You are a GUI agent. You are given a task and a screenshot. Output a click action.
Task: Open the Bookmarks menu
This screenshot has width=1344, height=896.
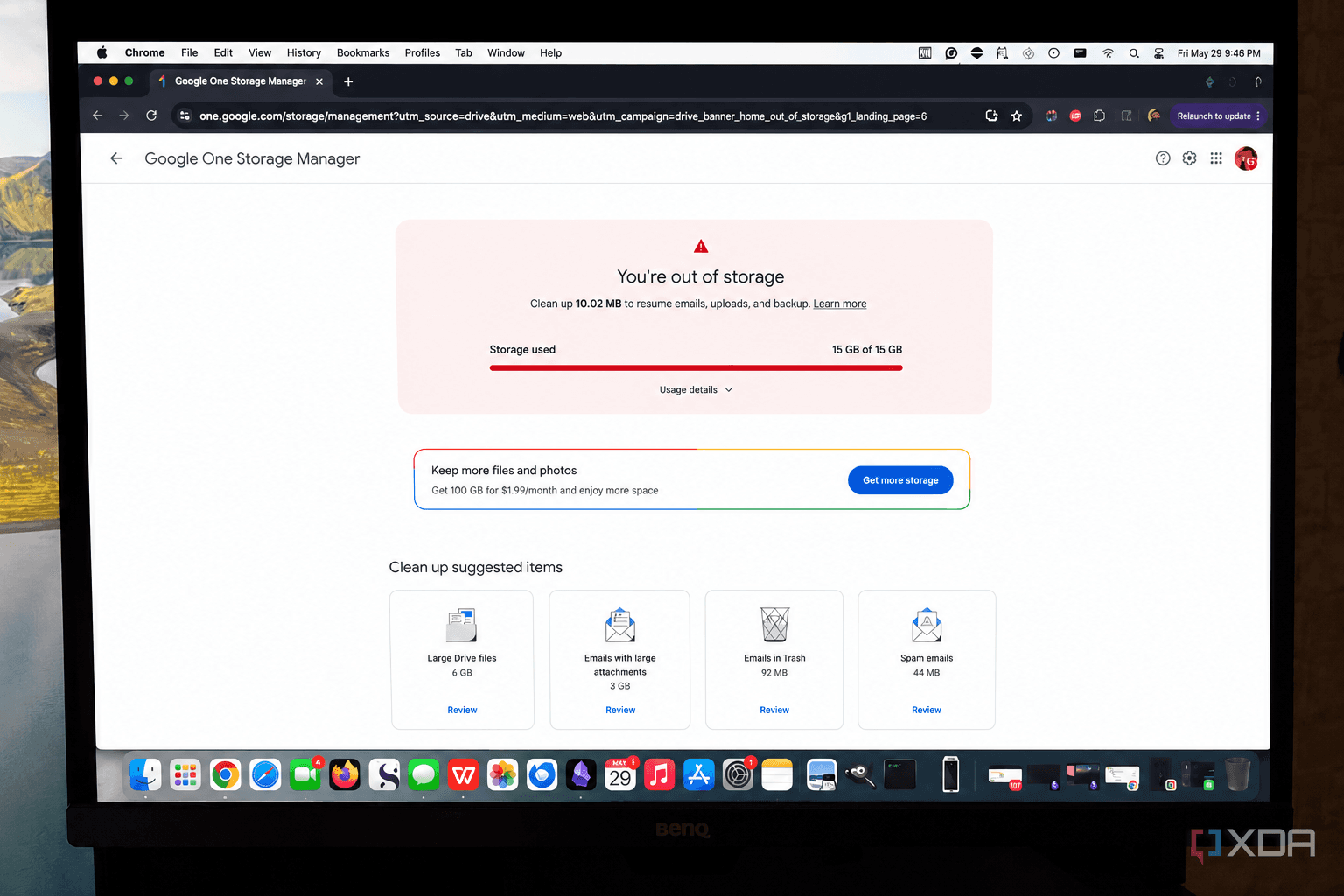point(363,52)
